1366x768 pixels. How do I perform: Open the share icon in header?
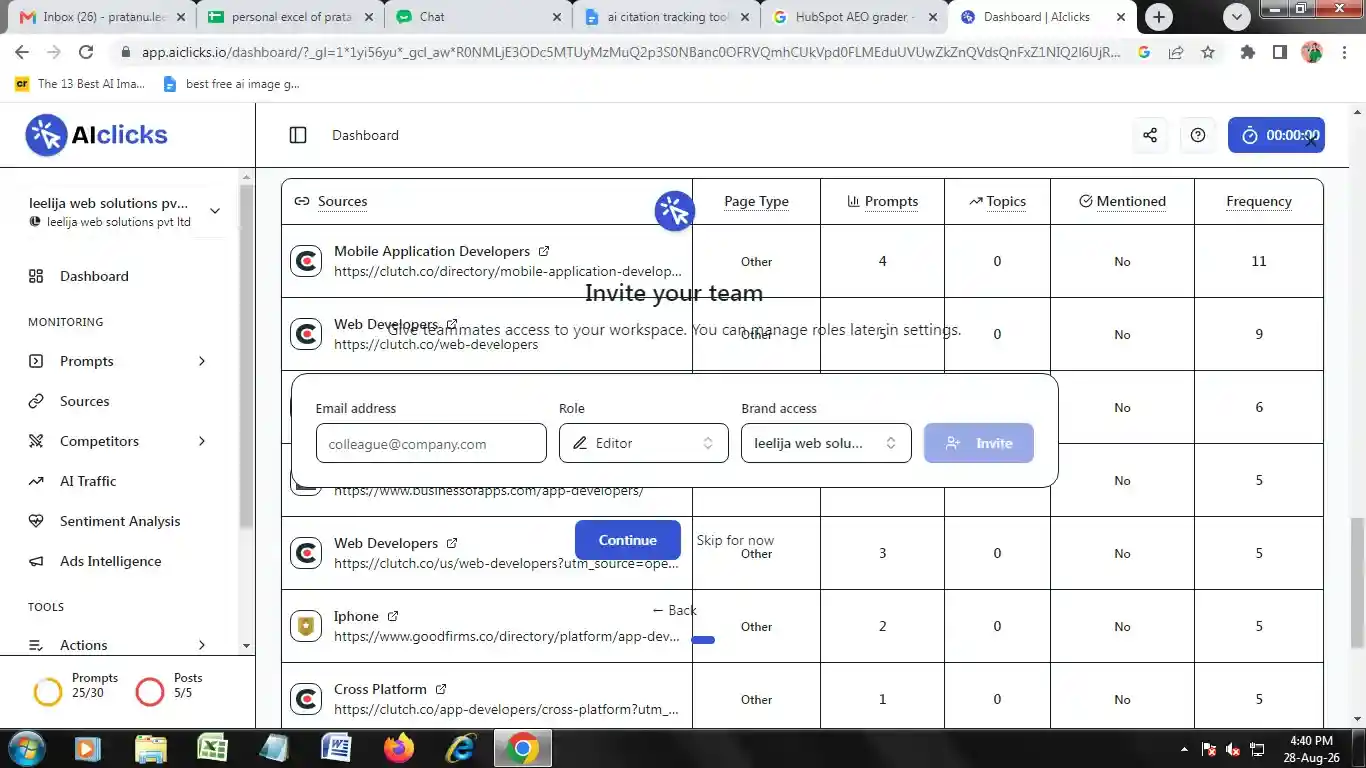(x=1150, y=135)
